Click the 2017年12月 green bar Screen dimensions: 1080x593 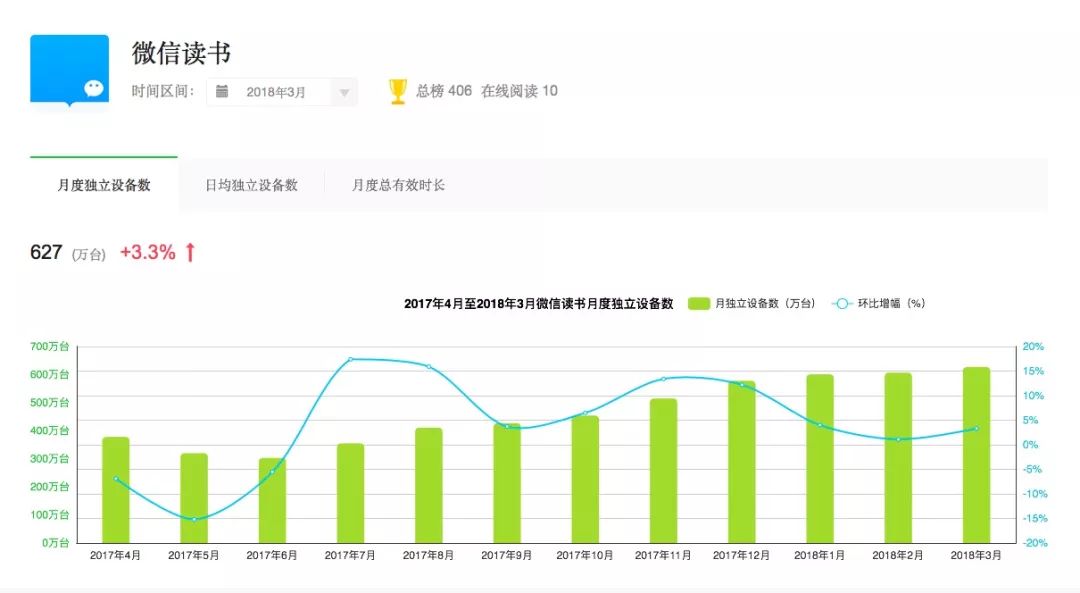[x=742, y=461]
